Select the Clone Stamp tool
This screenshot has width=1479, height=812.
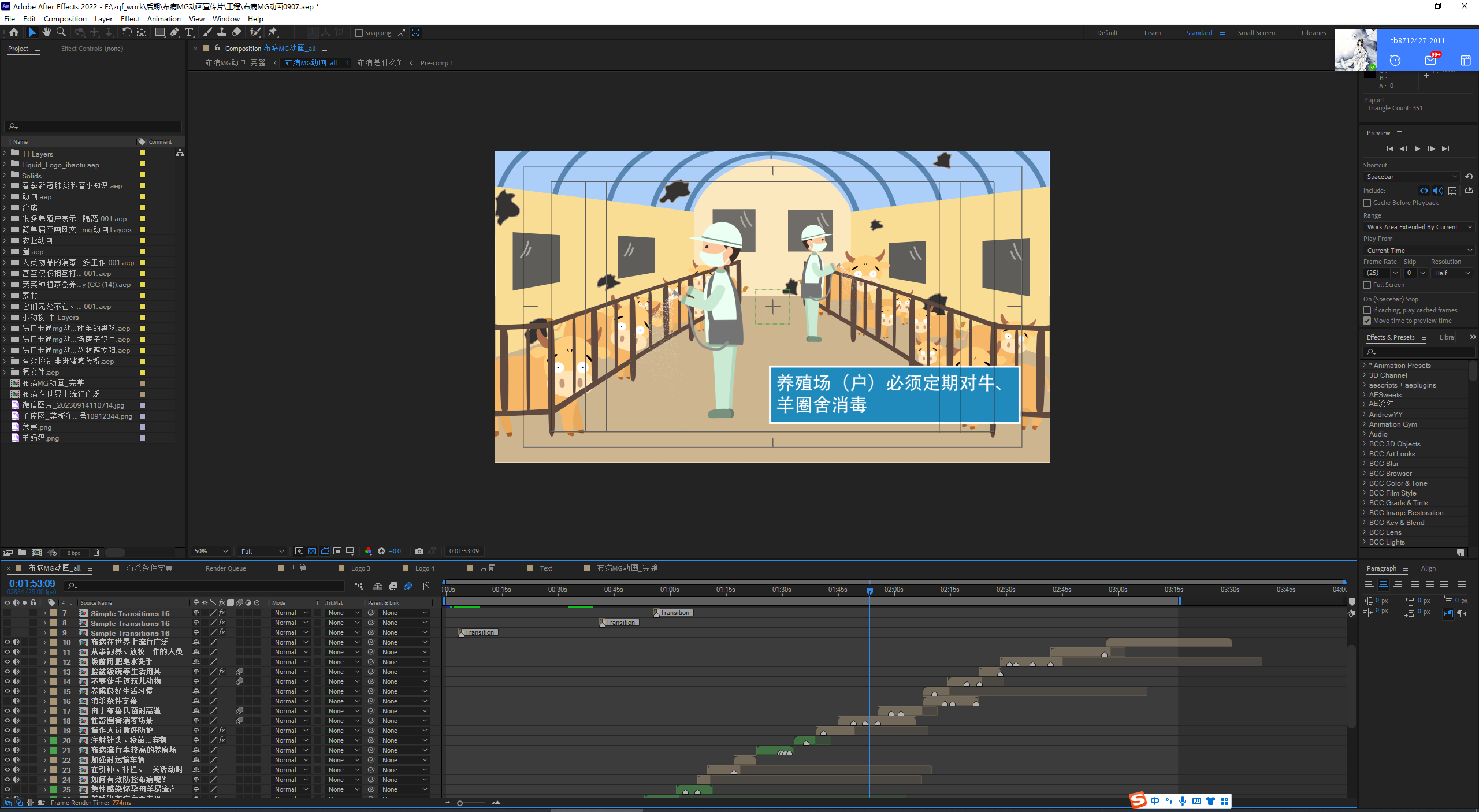[x=221, y=32]
